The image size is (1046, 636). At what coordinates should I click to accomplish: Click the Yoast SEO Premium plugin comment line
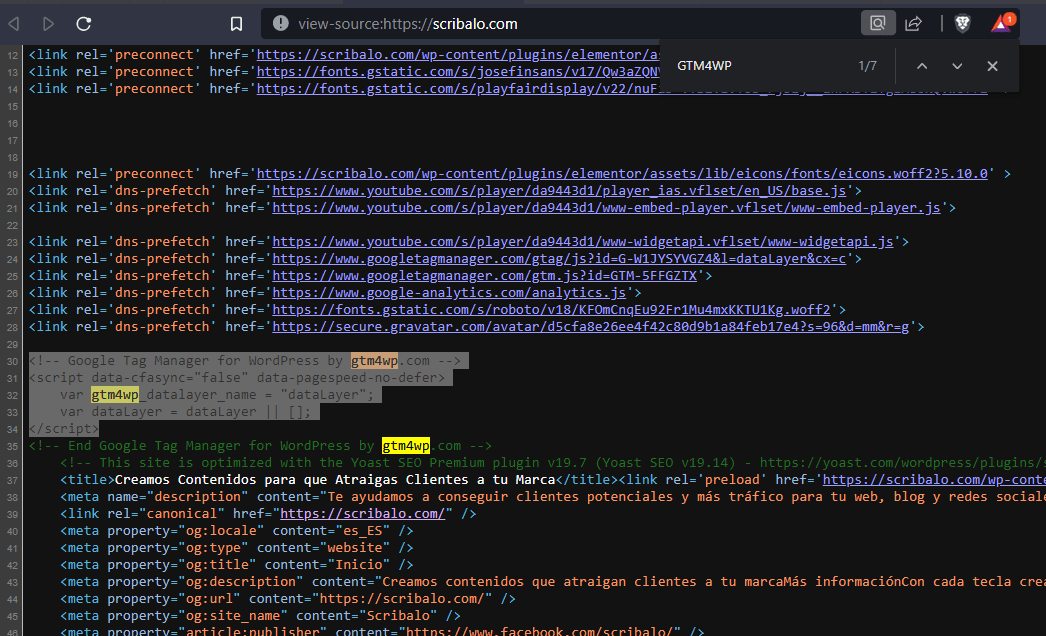[553, 463]
